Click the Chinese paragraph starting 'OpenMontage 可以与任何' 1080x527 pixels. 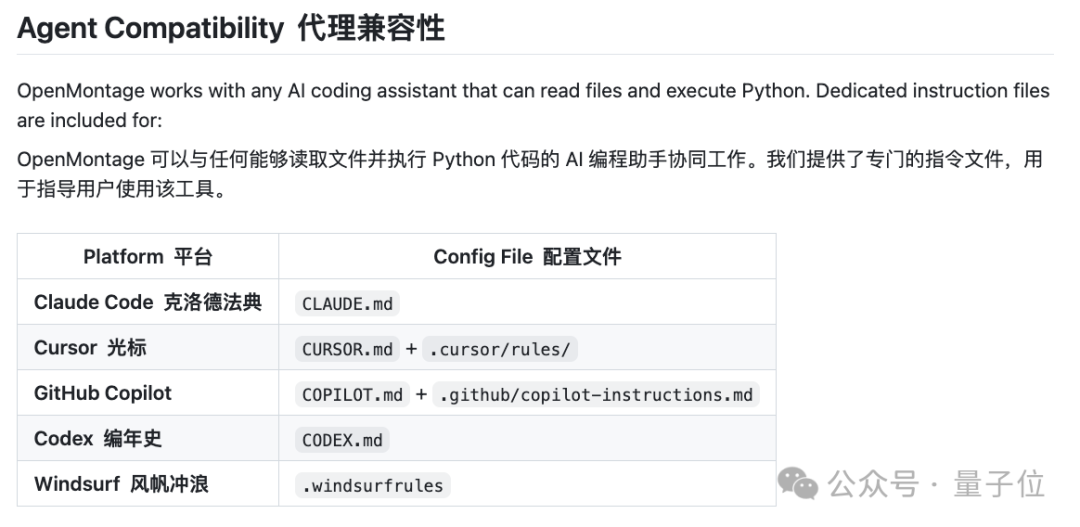click(x=530, y=174)
